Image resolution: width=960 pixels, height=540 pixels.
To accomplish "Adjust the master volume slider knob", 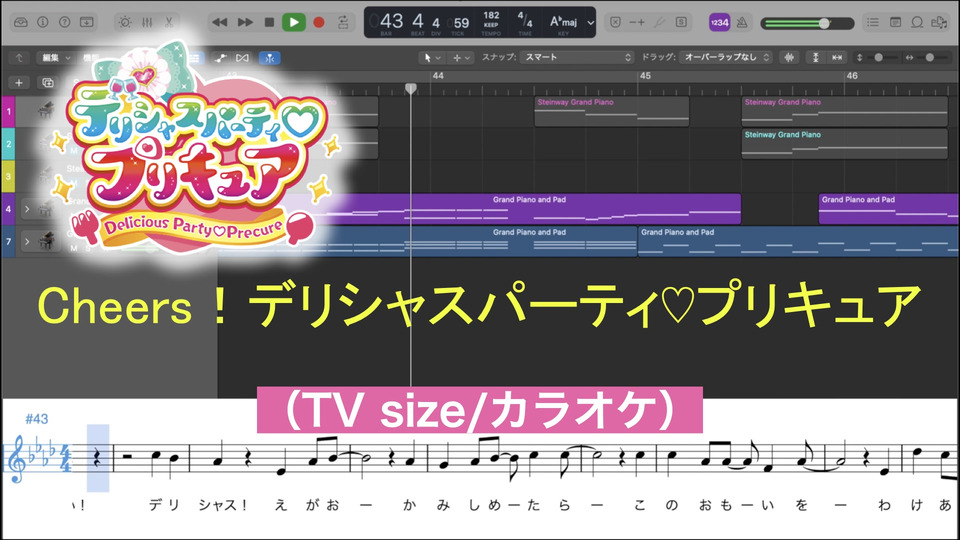I will [x=824, y=23].
